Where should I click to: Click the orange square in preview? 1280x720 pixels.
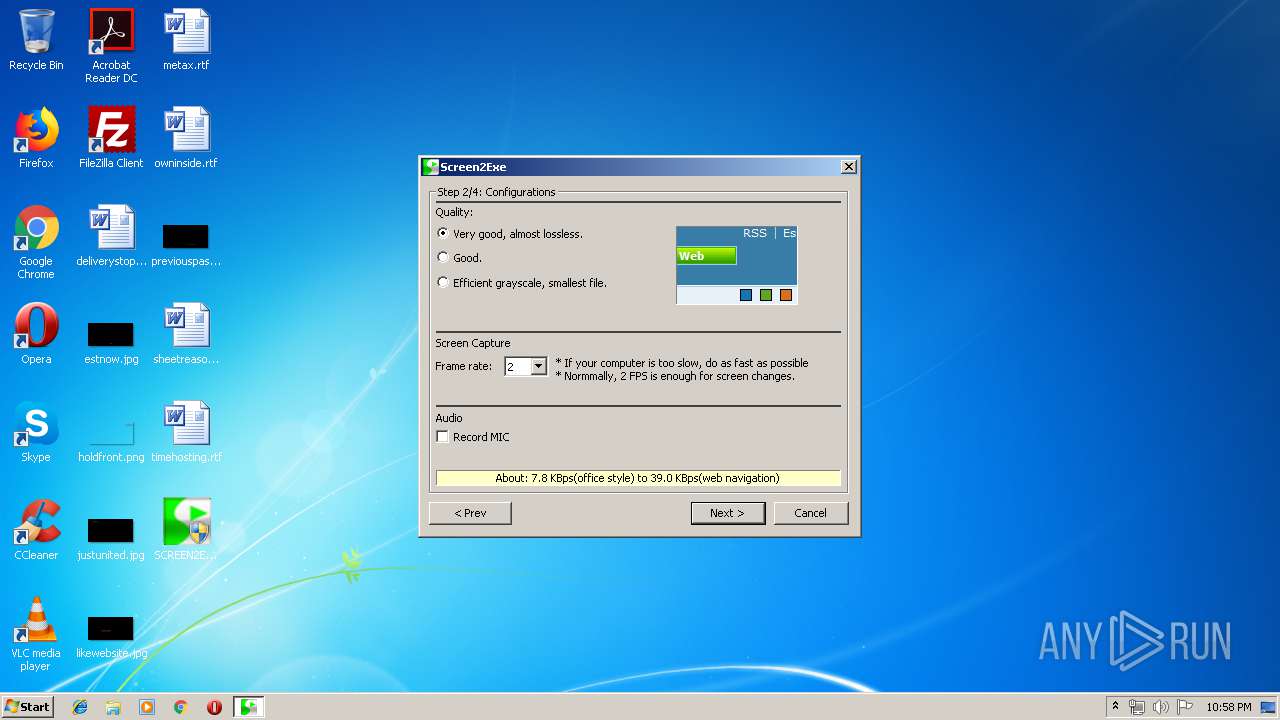pyautogui.click(x=786, y=295)
